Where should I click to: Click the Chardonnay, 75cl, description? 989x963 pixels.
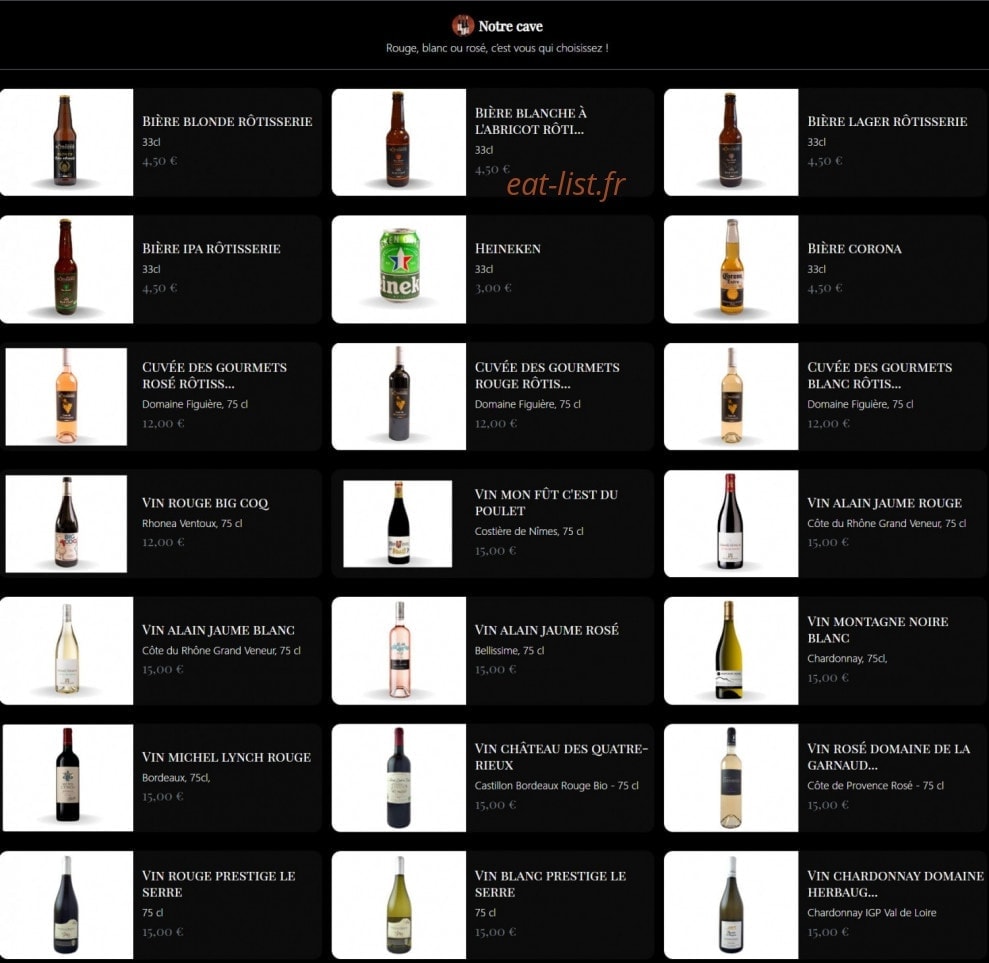pyautogui.click(x=847, y=658)
